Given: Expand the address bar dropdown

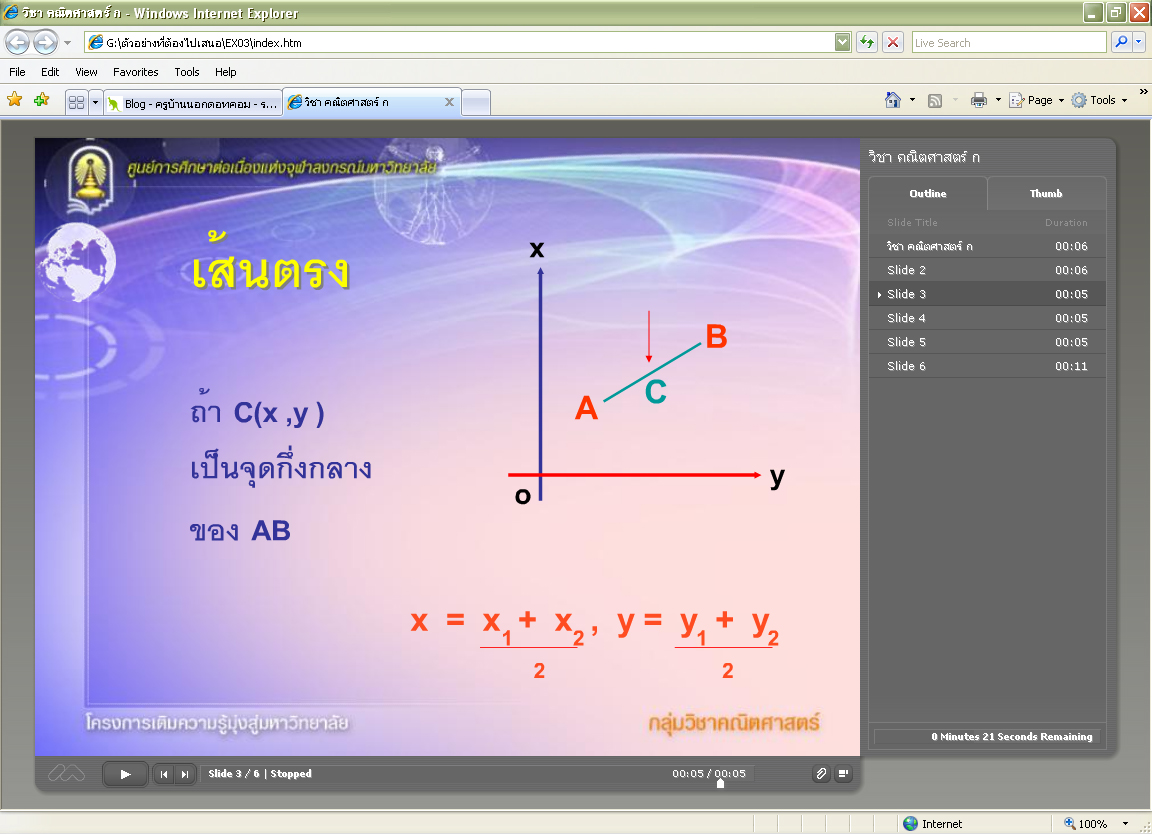Looking at the screenshot, I should click(x=842, y=43).
